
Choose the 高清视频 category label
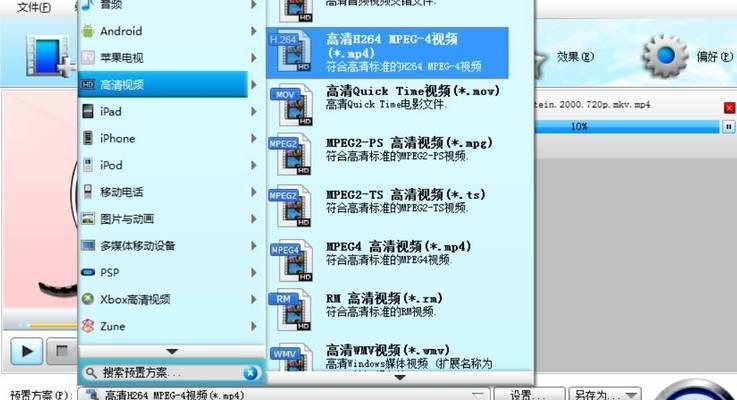122,85
